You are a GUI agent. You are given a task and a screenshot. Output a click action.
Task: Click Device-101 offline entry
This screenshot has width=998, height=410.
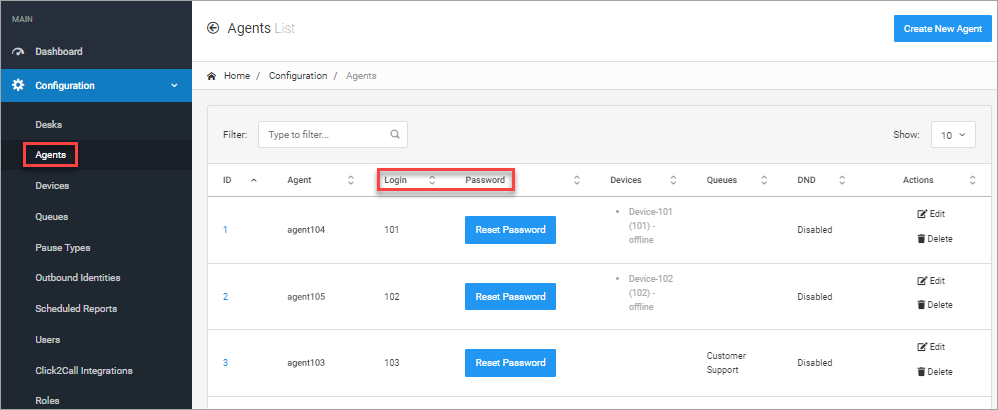[x=650, y=226]
